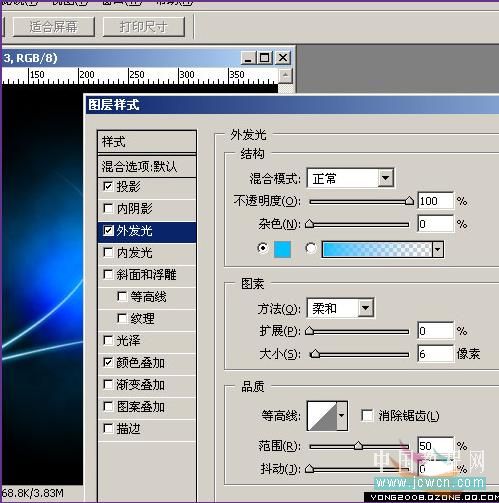499x503 pixels.
Task: Click the 扩展 value field
Action: point(435,331)
